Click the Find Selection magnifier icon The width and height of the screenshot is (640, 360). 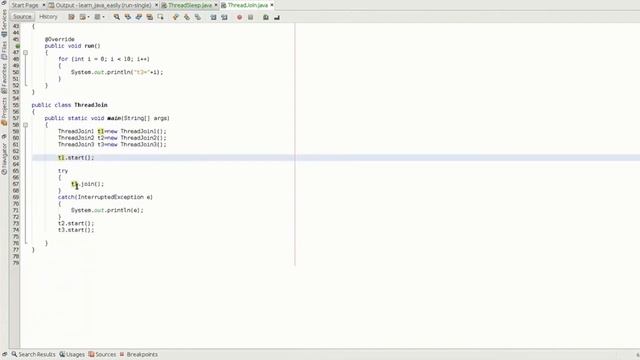117,17
